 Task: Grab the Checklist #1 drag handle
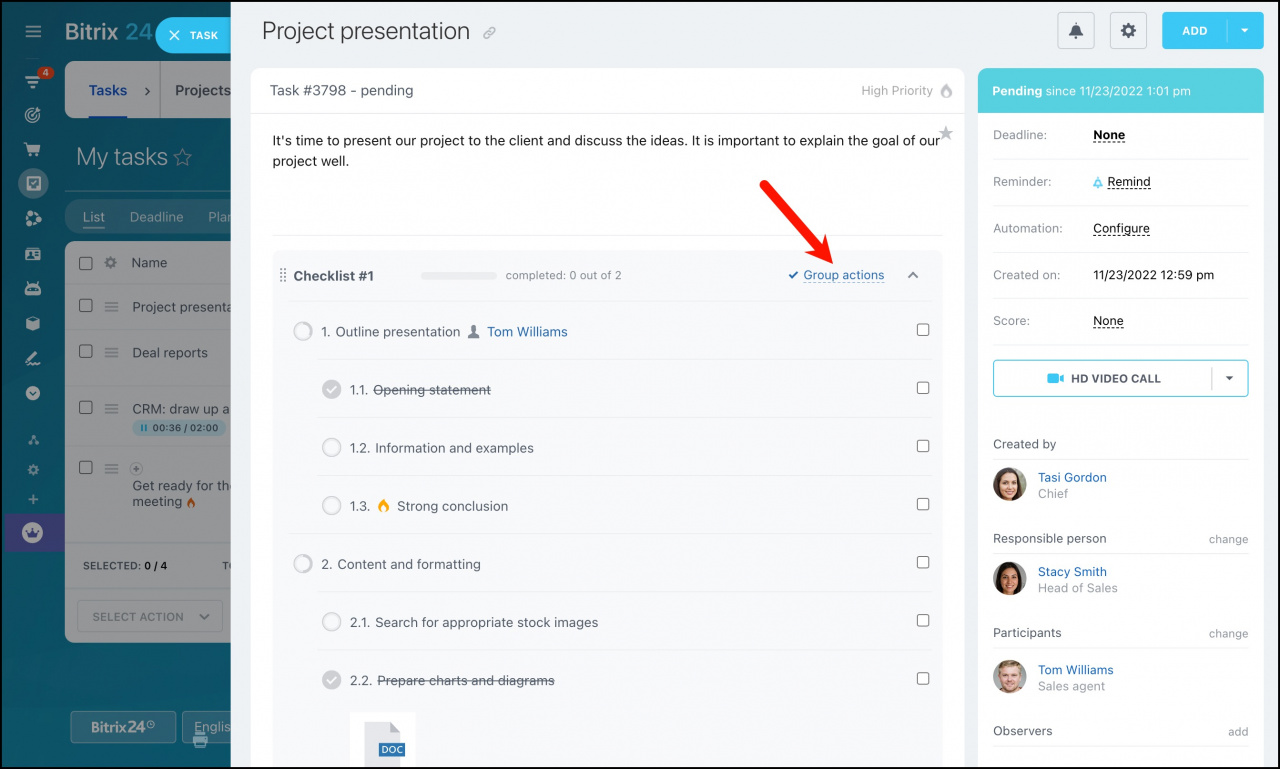pyautogui.click(x=282, y=276)
